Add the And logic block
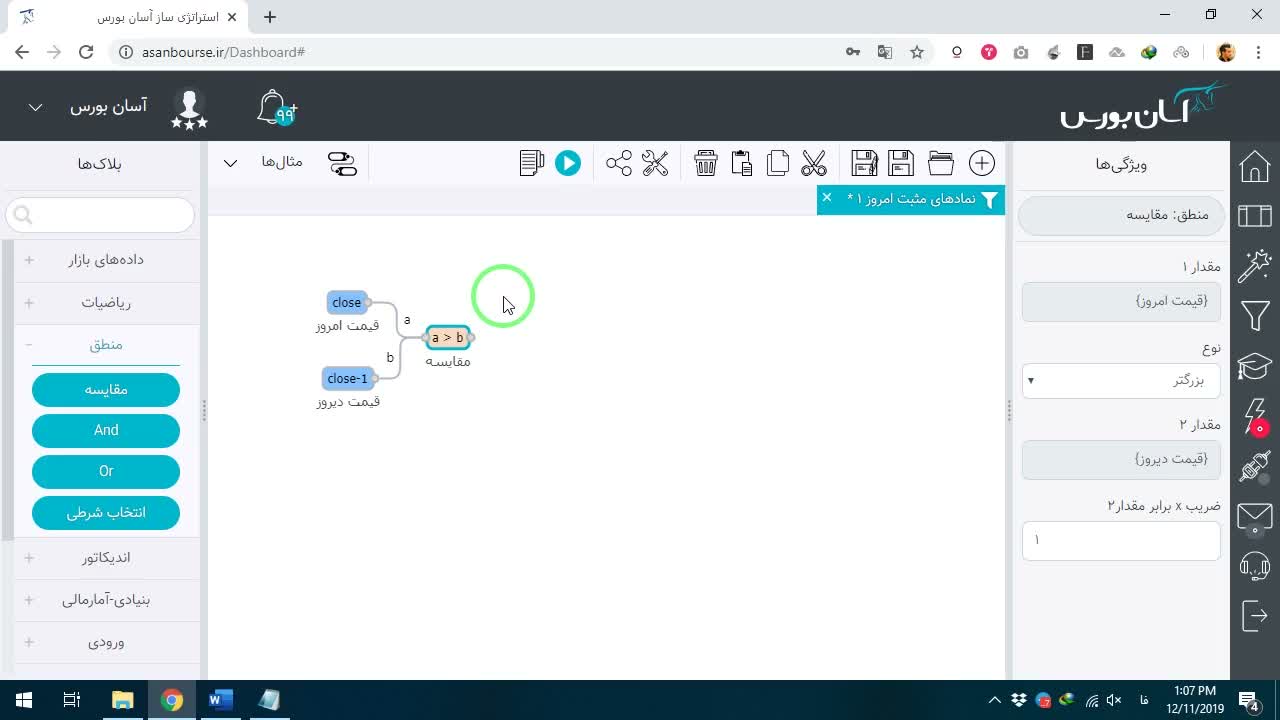Viewport: 1280px width, 720px height. tap(106, 430)
